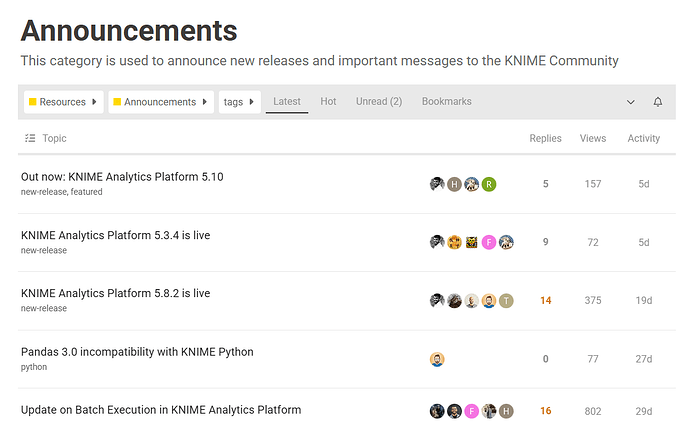The width and height of the screenshot is (690, 434).
Task: Open the Resources category dropdown
Action: pos(63,102)
